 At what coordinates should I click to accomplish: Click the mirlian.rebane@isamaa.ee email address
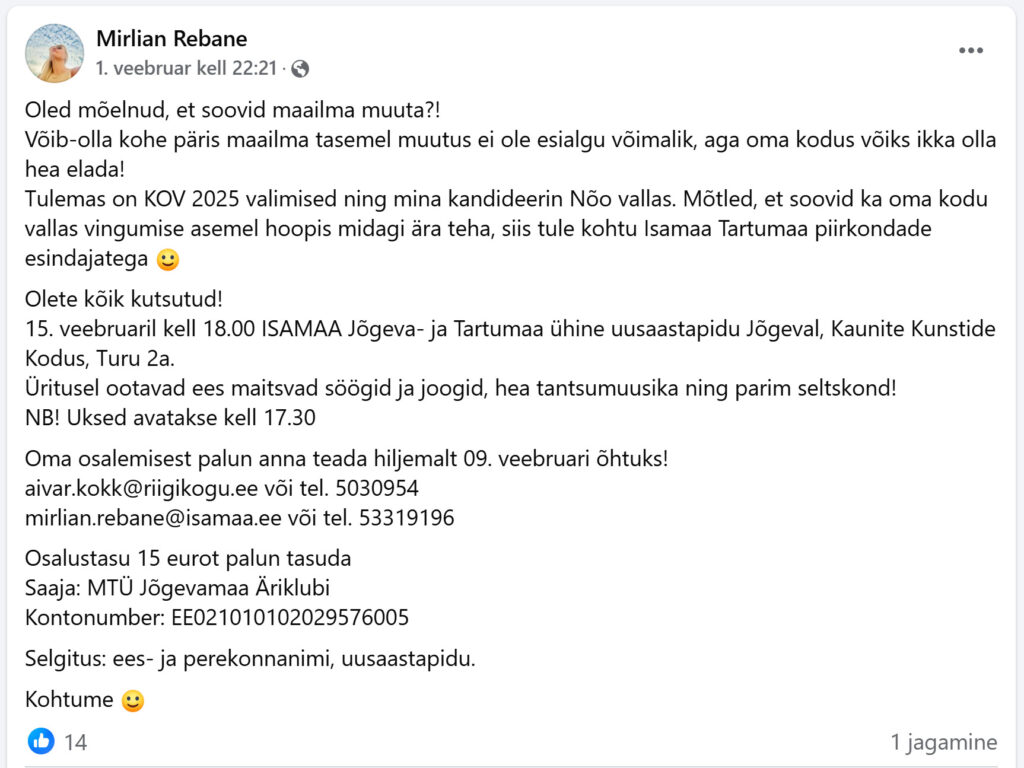coord(153,518)
